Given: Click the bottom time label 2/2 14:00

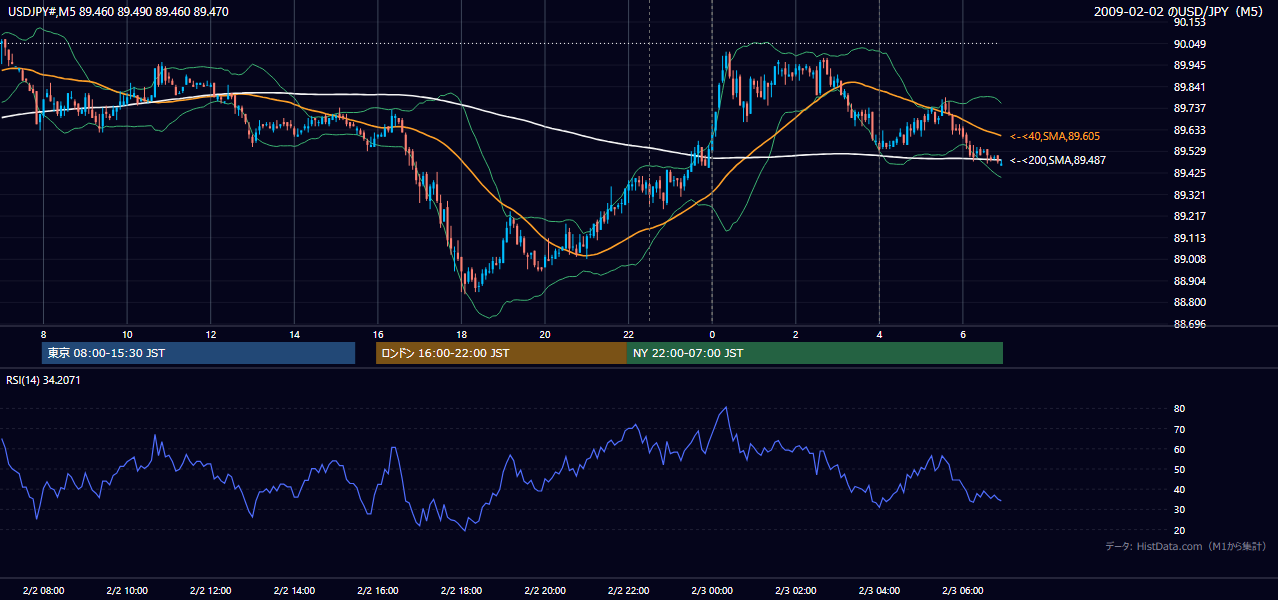Looking at the screenshot, I should coord(294,590).
